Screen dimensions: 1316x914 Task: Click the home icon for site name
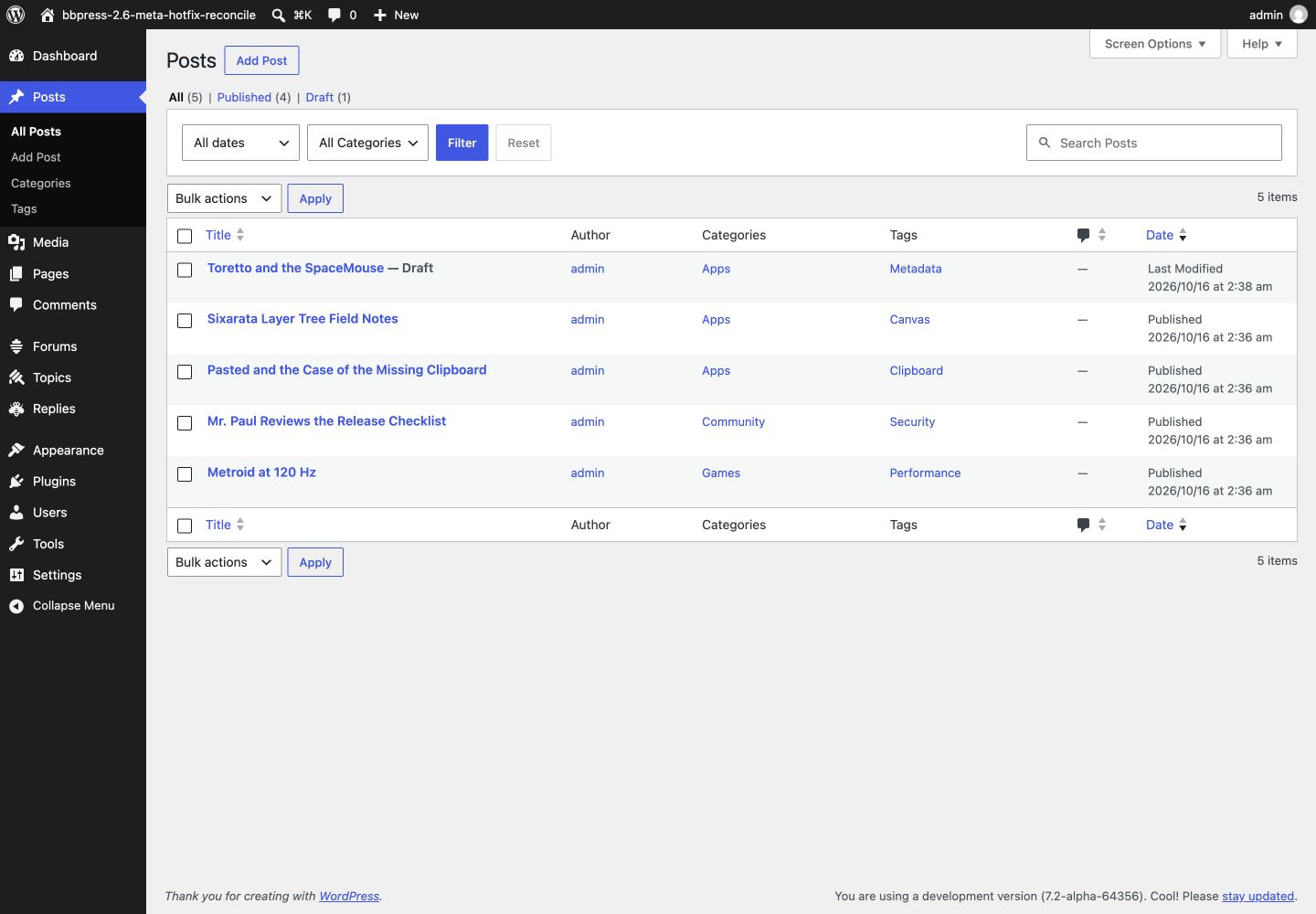point(48,15)
